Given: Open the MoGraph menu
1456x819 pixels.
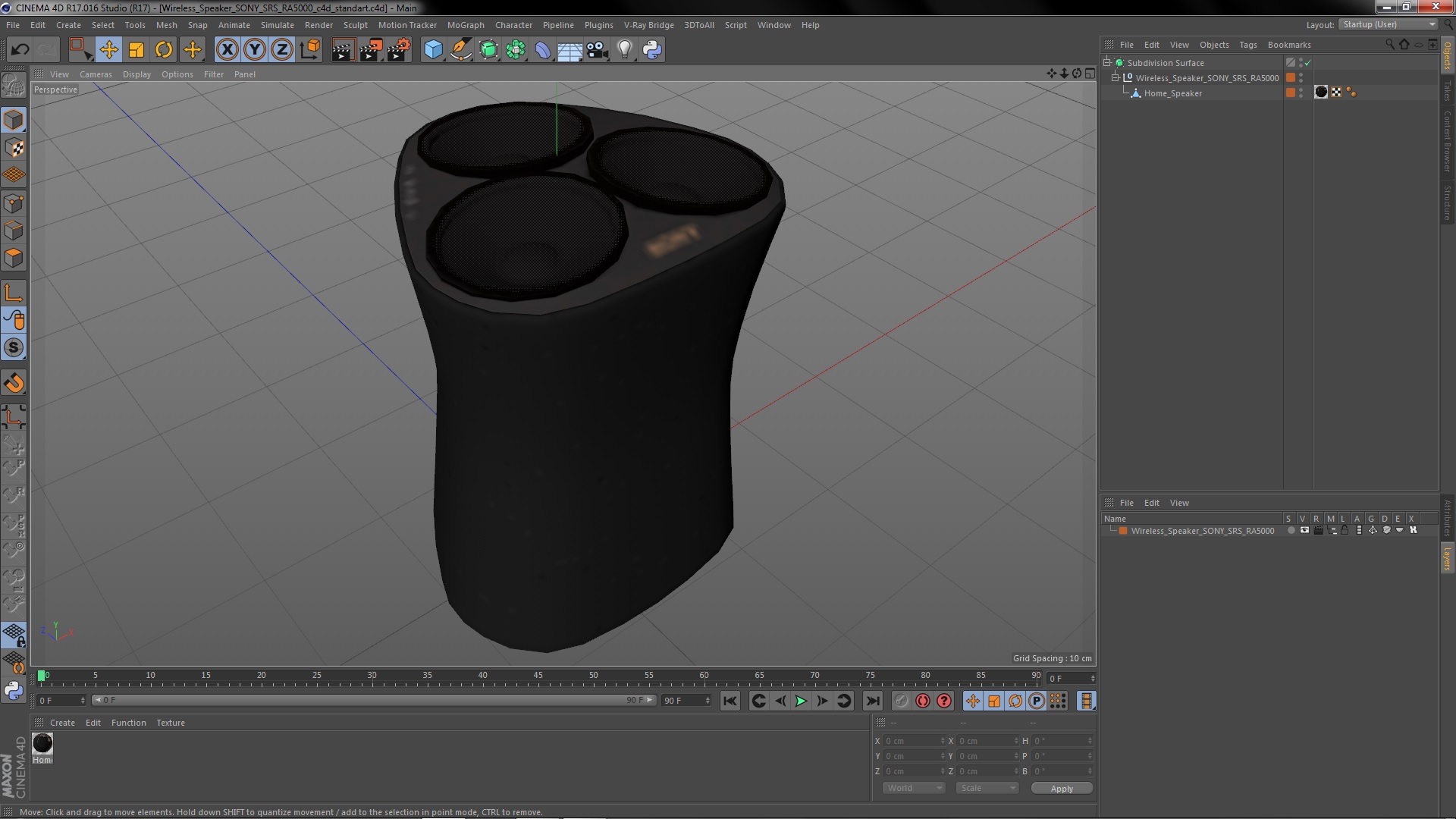Looking at the screenshot, I should click(x=465, y=25).
